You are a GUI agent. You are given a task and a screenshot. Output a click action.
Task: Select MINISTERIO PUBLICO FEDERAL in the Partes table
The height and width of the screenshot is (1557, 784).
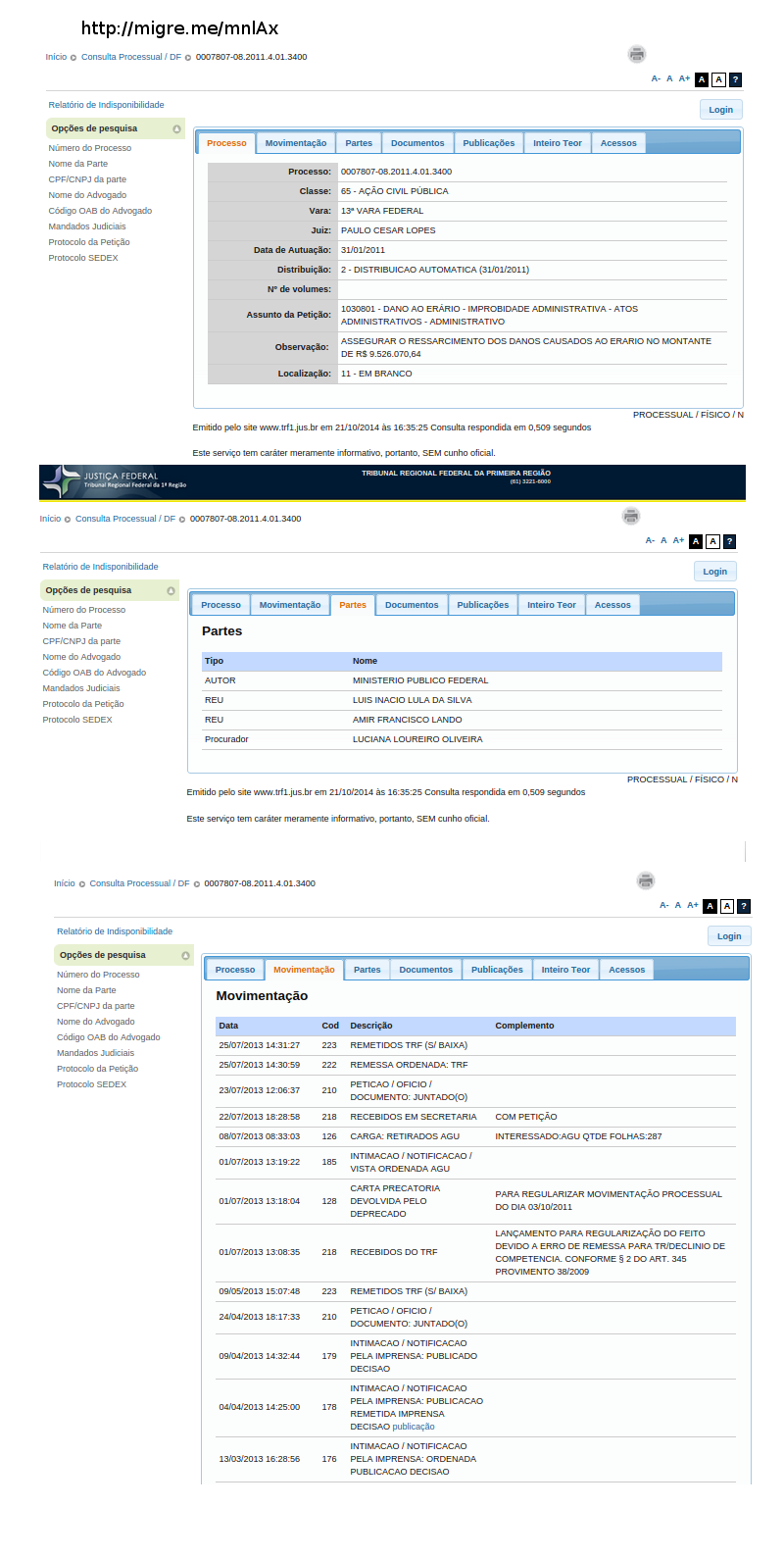point(420,680)
